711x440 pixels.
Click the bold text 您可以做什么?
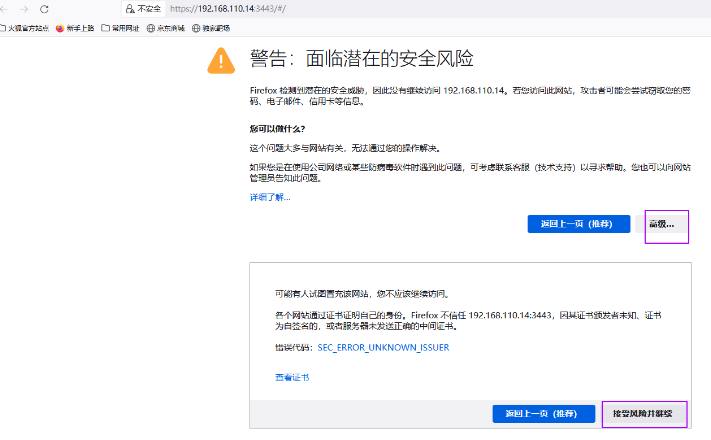277,129
